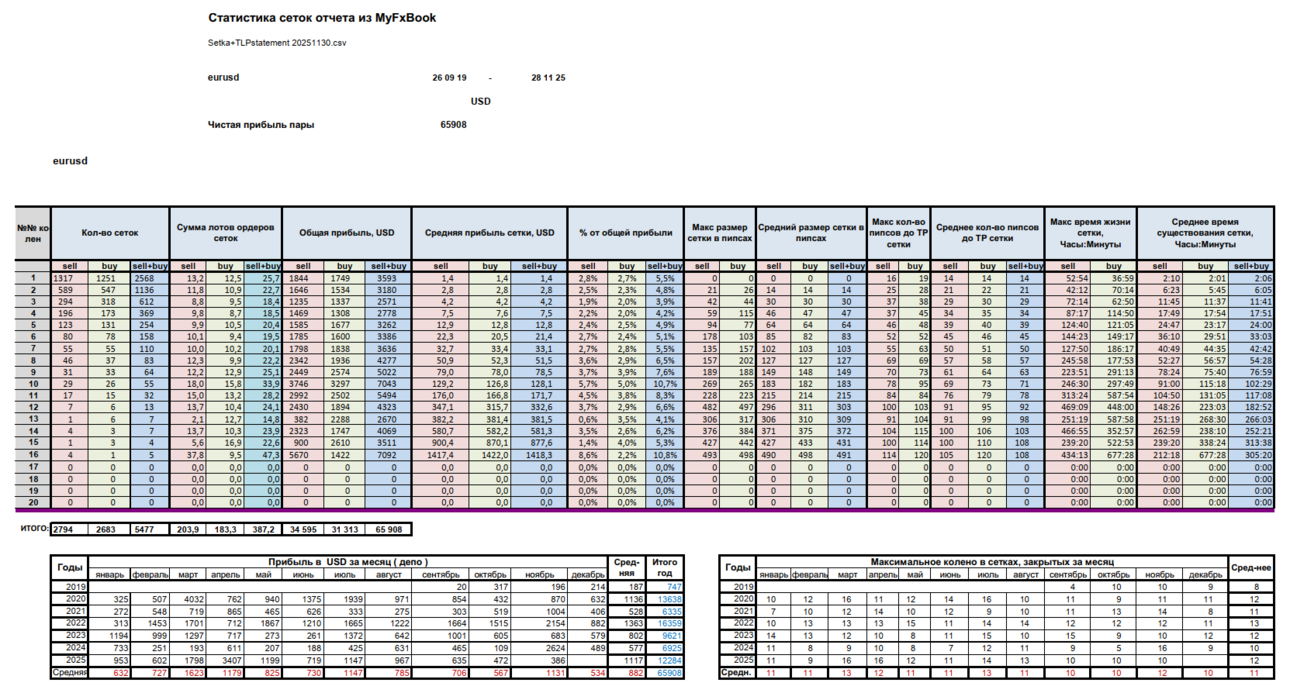Click the "Сред-нее" column header

point(1252,569)
